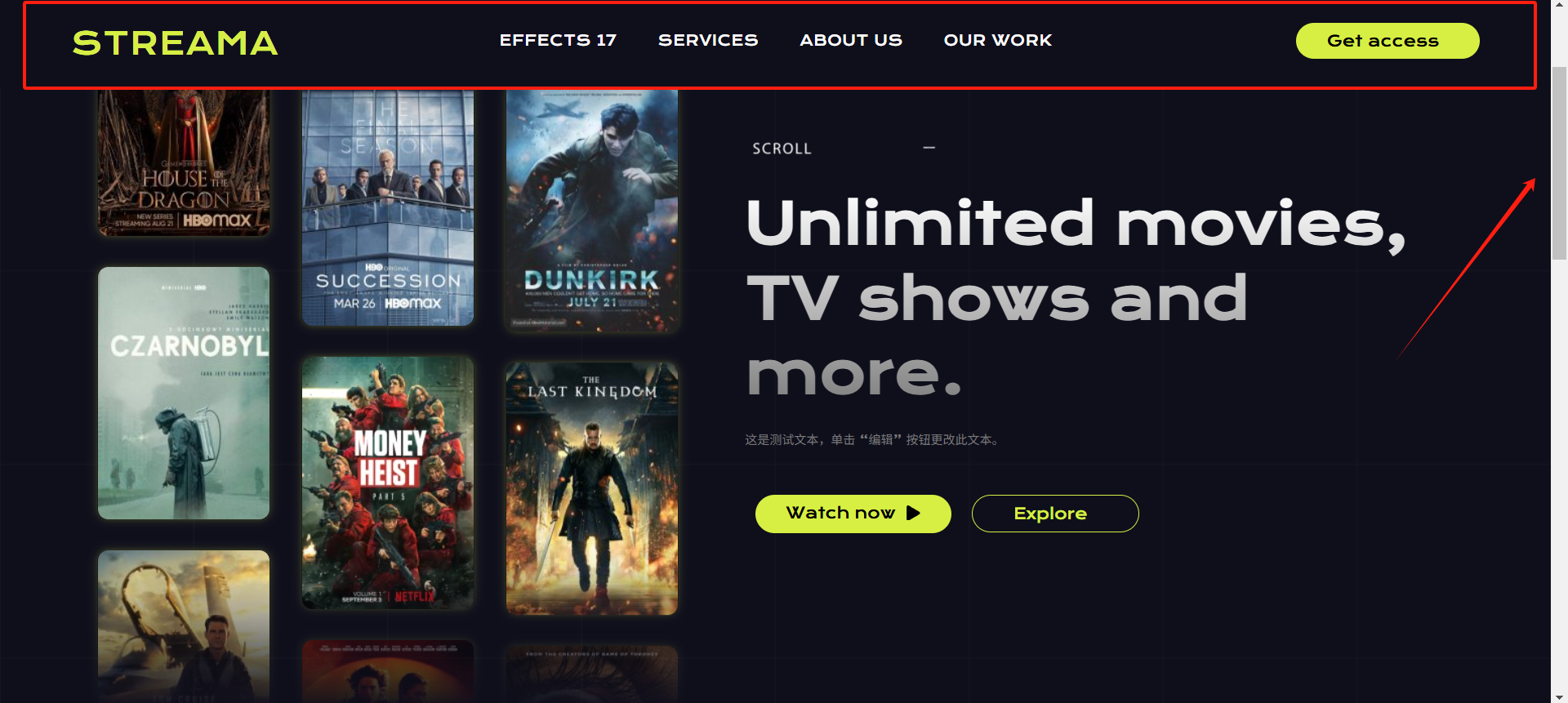Click the Watch now button
Screen dimensions: 1568x703
tap(853, 514)
